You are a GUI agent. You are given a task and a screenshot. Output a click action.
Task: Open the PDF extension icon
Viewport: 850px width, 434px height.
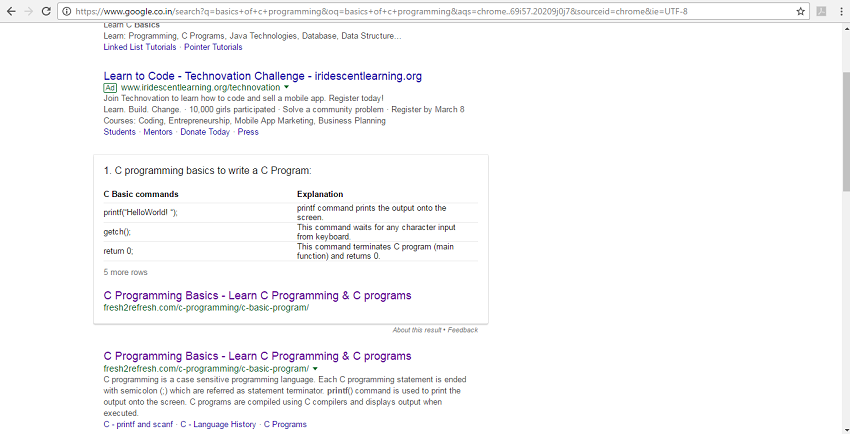pos(821,11)
